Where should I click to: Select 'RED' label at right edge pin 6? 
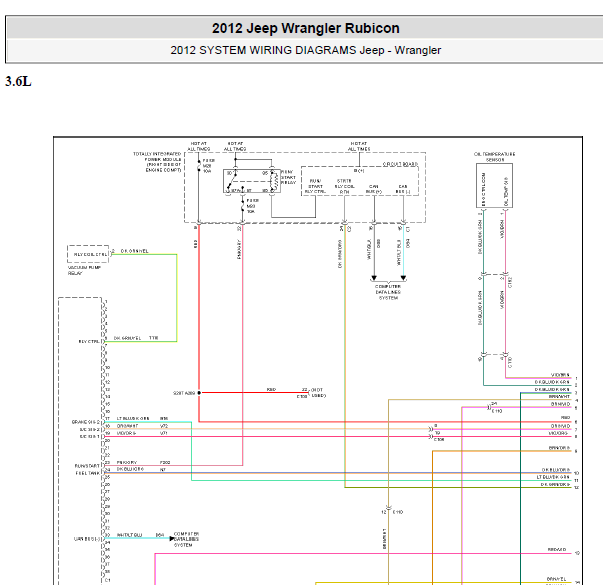(565, 418)
